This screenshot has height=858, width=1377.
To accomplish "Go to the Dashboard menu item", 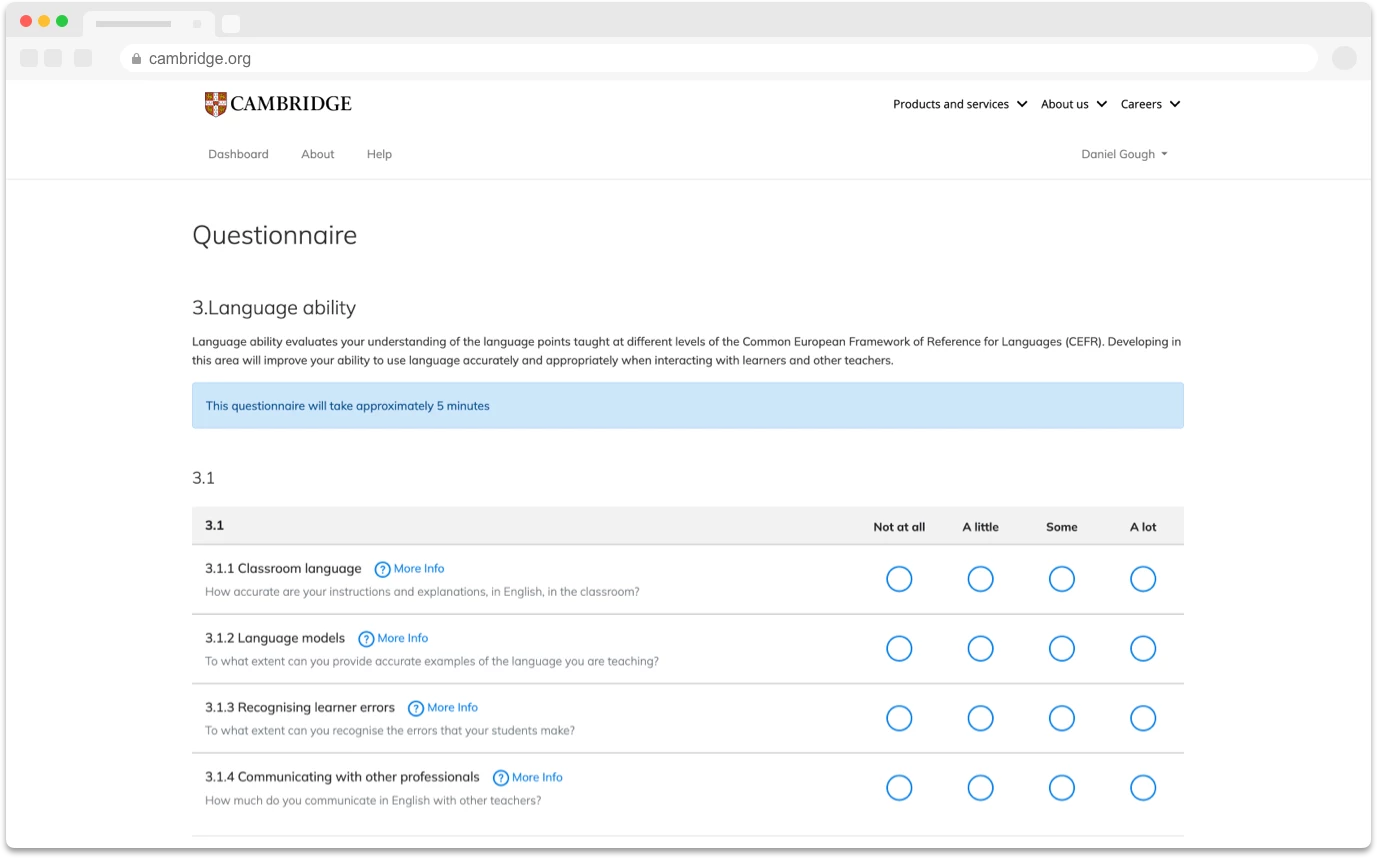I will point(238,154).
